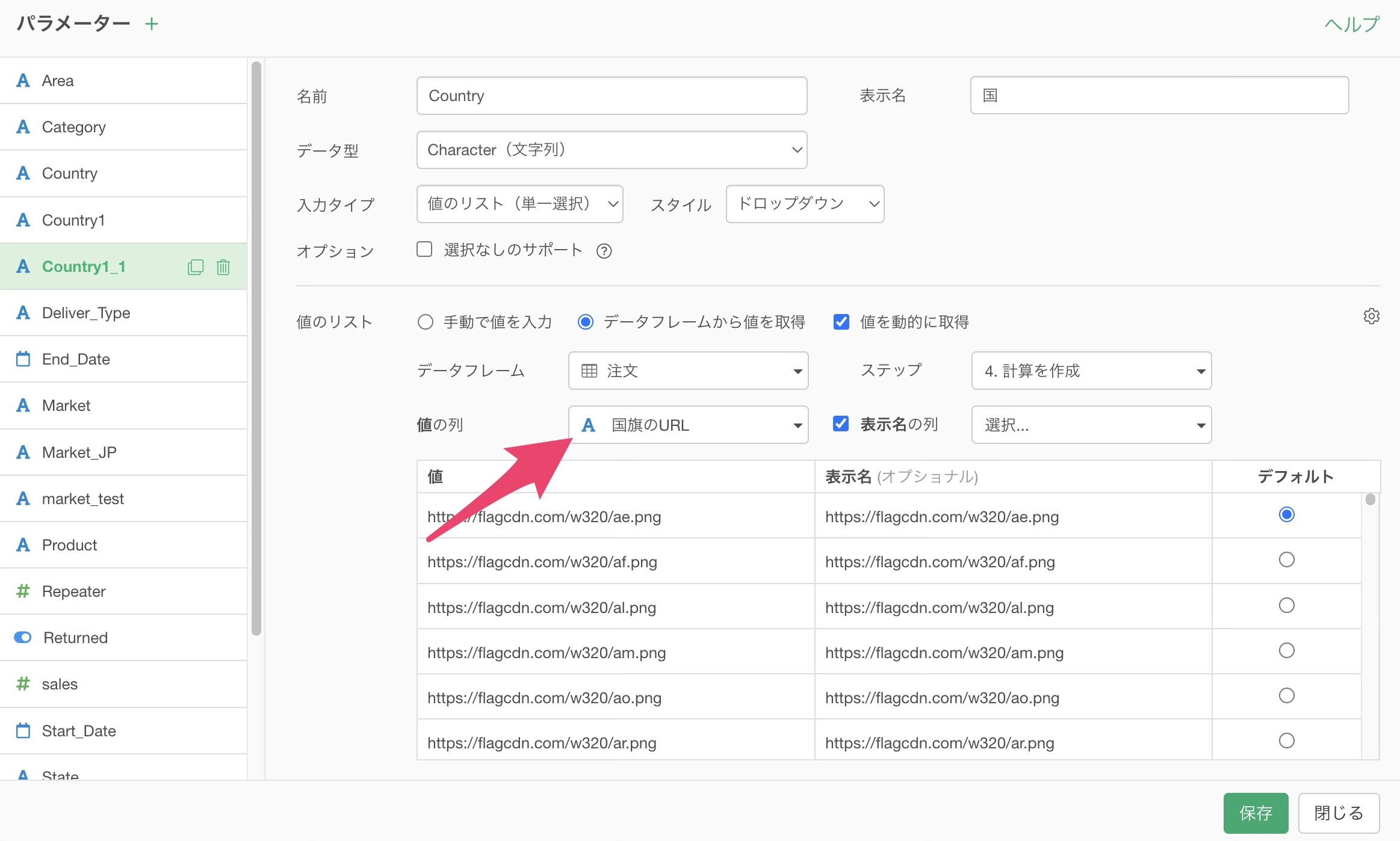This screenshot has height=841, width=1400.
Task: Delete the Country1_1 parameter via trash icon
Action: (x=223, y=267)
